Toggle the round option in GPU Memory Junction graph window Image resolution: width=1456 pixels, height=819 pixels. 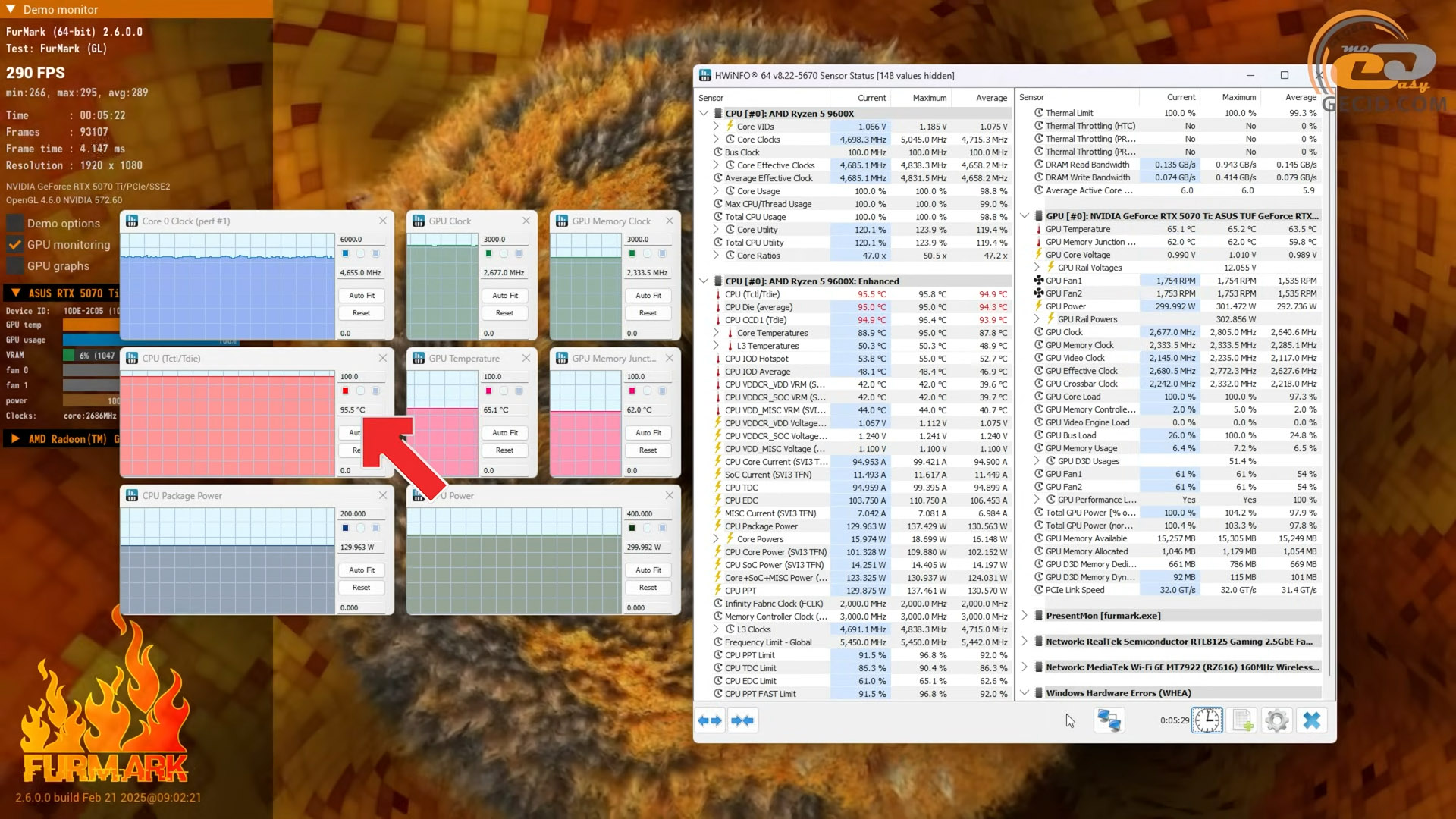(x=647, y=391)
